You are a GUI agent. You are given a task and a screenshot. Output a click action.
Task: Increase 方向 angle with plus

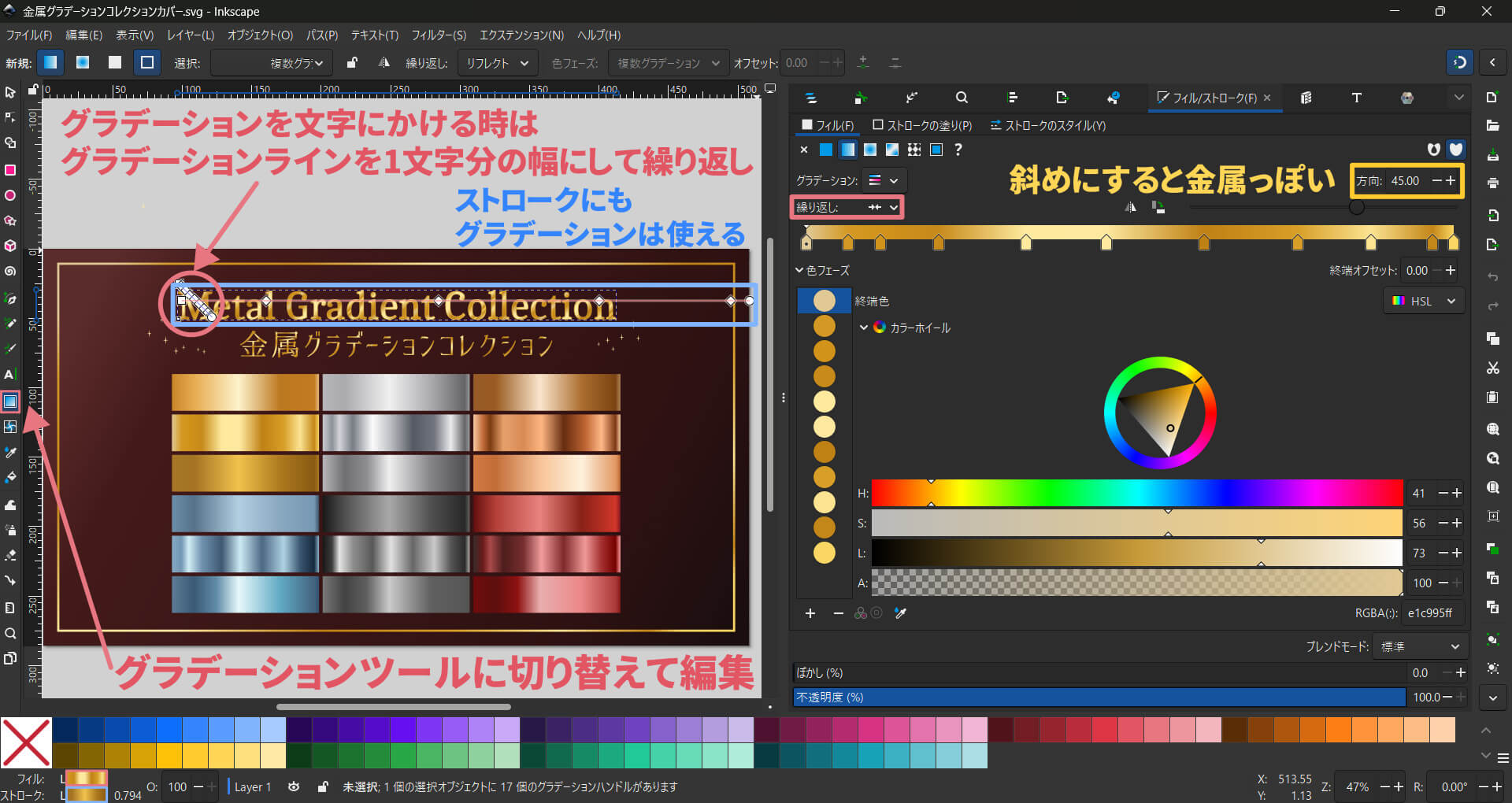click(x=1451, y=180)
